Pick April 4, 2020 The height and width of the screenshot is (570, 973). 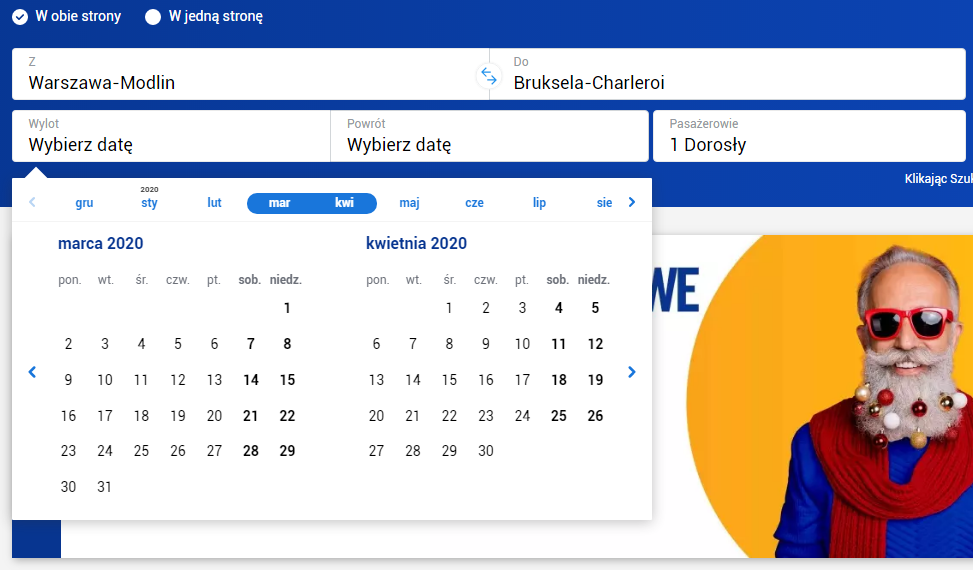pyautogui.click(x=558, y=308)
